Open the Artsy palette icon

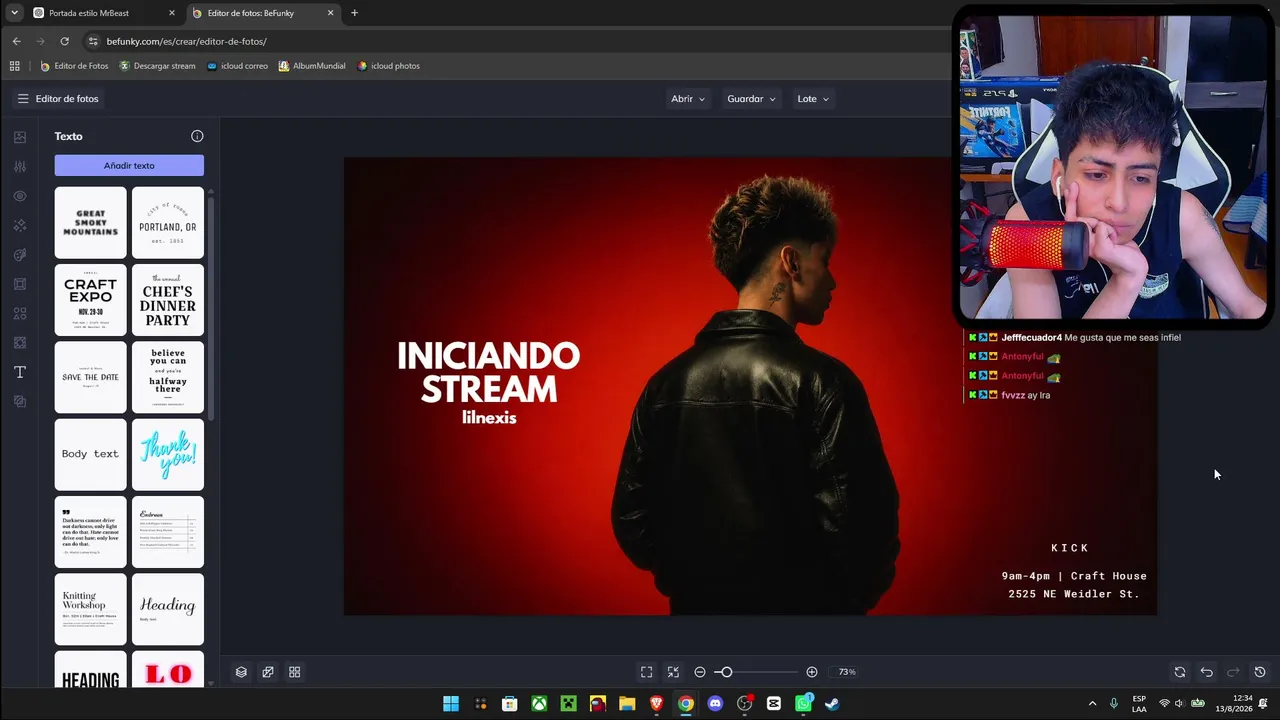pyautogui.click(x=20, y=255)
